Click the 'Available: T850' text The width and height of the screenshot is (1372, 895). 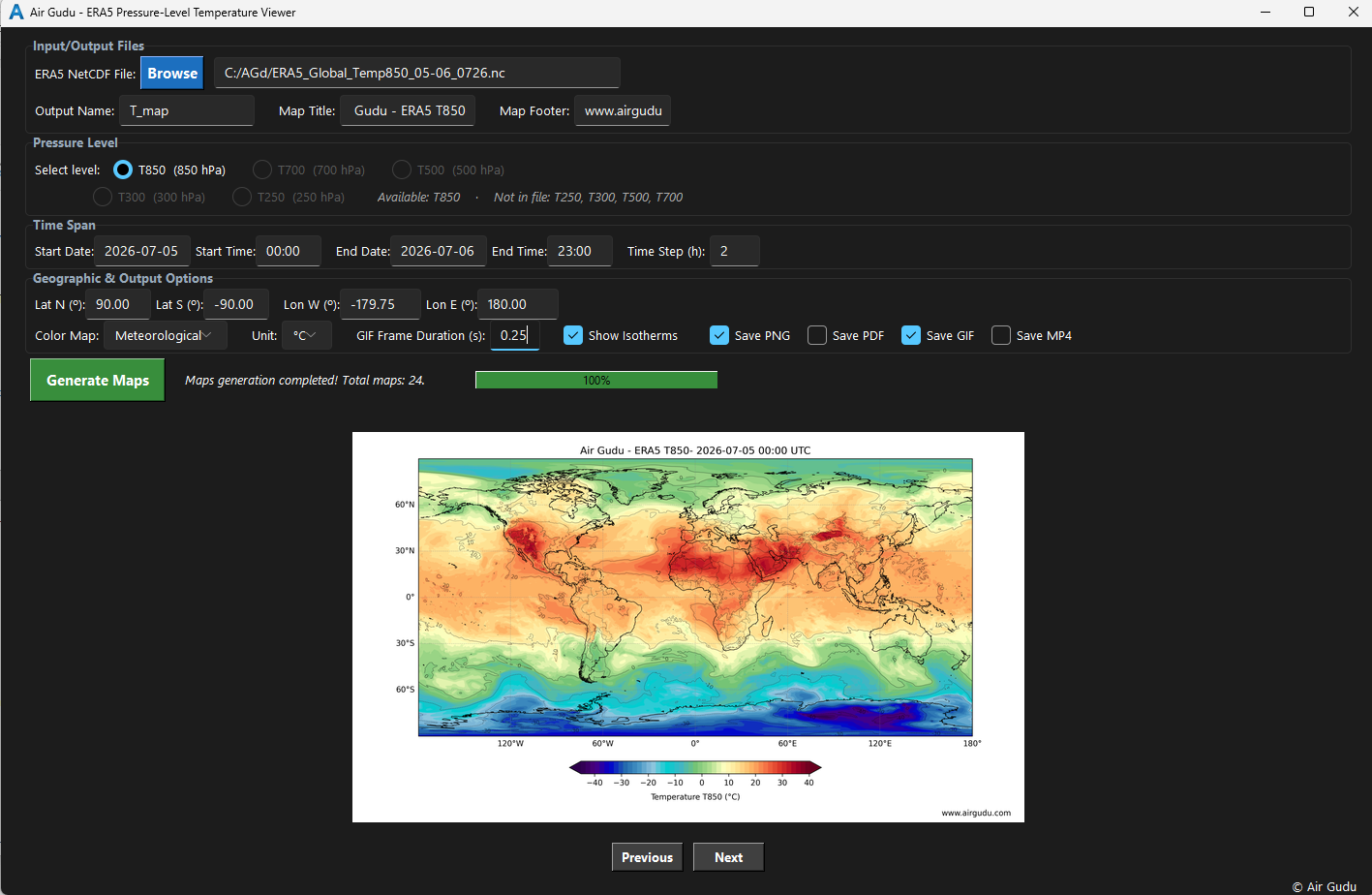point(418,197)
